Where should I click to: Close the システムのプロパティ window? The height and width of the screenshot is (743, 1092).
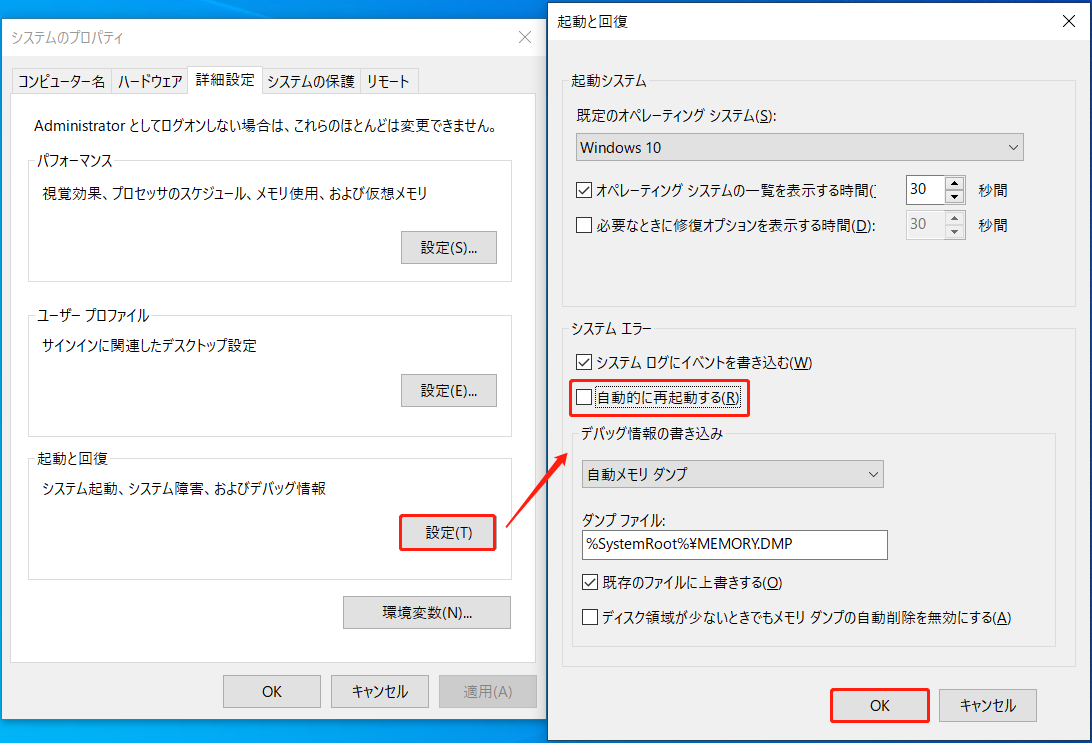coord(525,37)
